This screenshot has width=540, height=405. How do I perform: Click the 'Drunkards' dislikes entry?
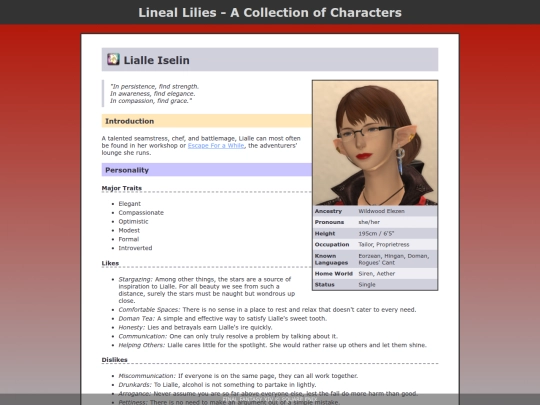pyautogui.click(x=217, y=385)
